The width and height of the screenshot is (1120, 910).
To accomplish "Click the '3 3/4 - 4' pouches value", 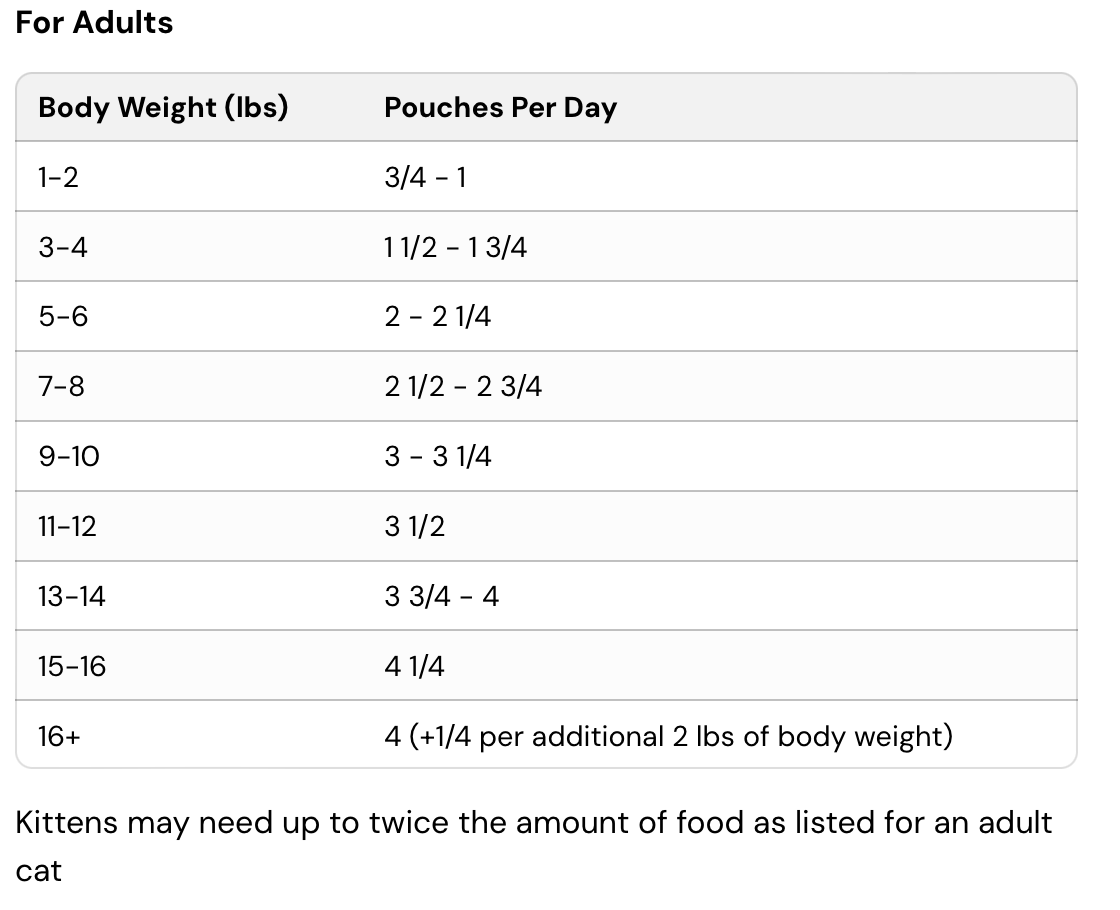I will coord(441,596).
